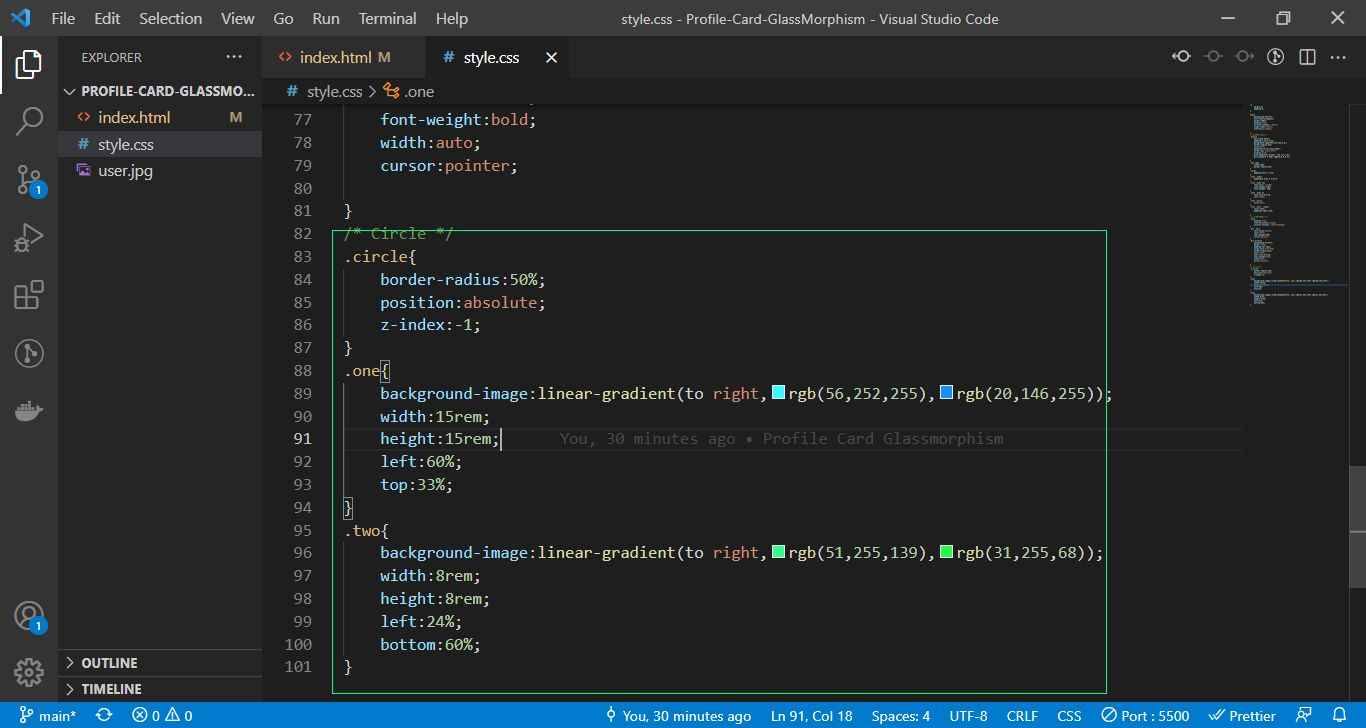Viewport: 1366px width, 728px height.
Task: Click the UTF-8 encoding indicator
Action: [x=968, y=715]
